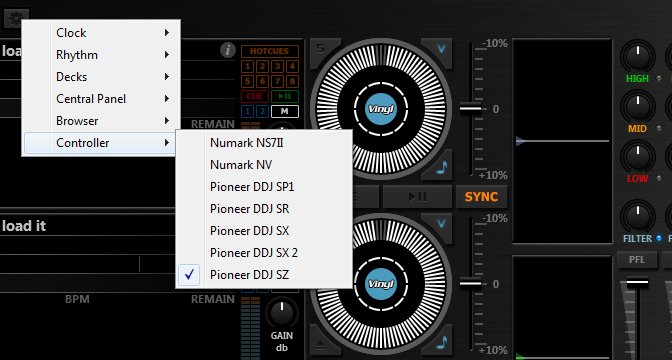672x360 pixels.
Task: Pick Pioneer DDJ SX 2 from the list
Action: click(264, 253)
